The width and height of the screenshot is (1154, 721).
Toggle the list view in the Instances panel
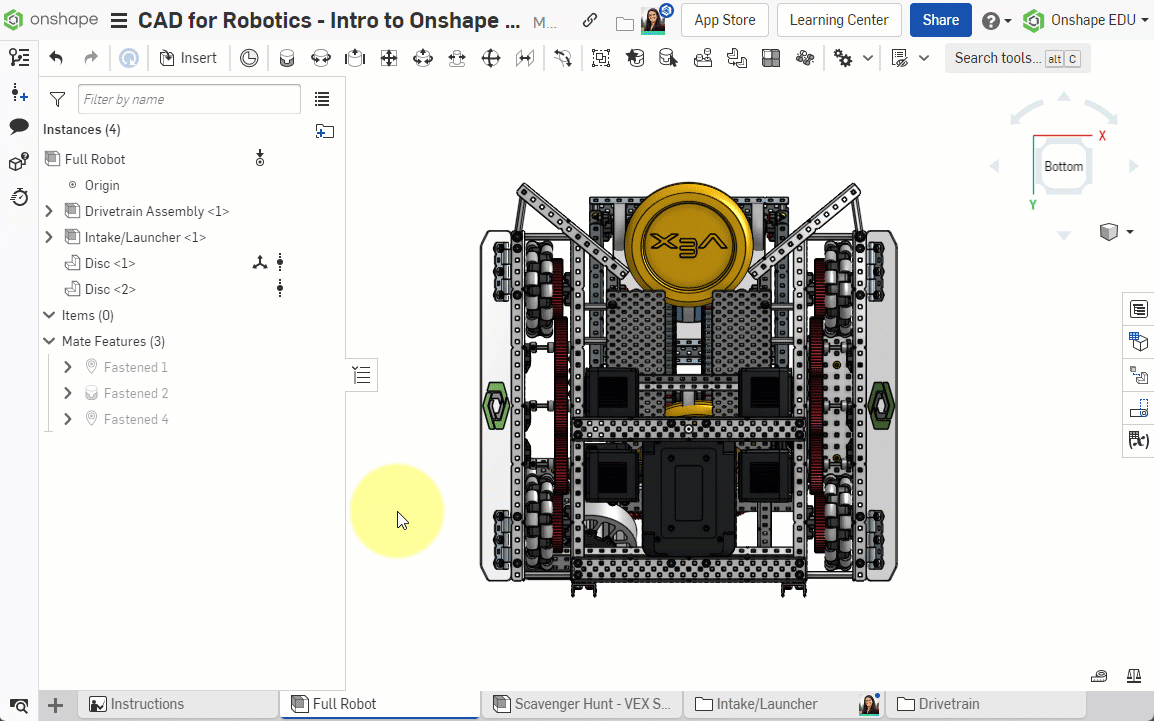point(322,99)
